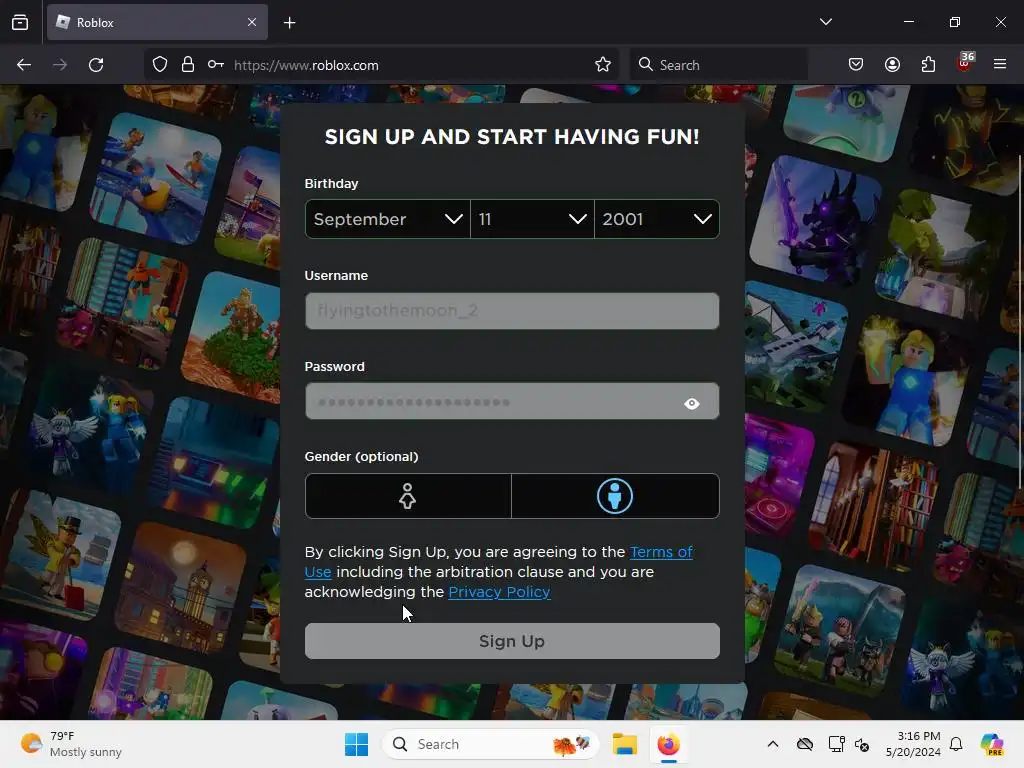Go forward to the next page
Screen dimensions: 1024x768
(x=60, y=65)
